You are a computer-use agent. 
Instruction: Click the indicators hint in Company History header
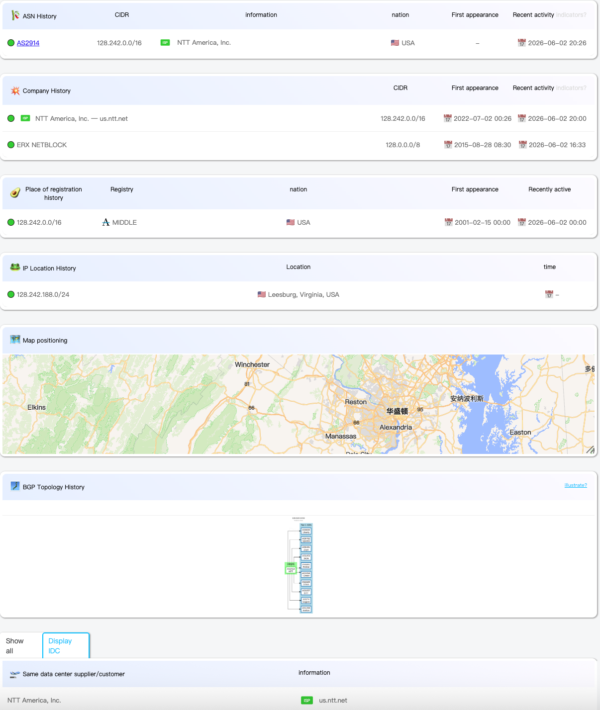(571, 88)
